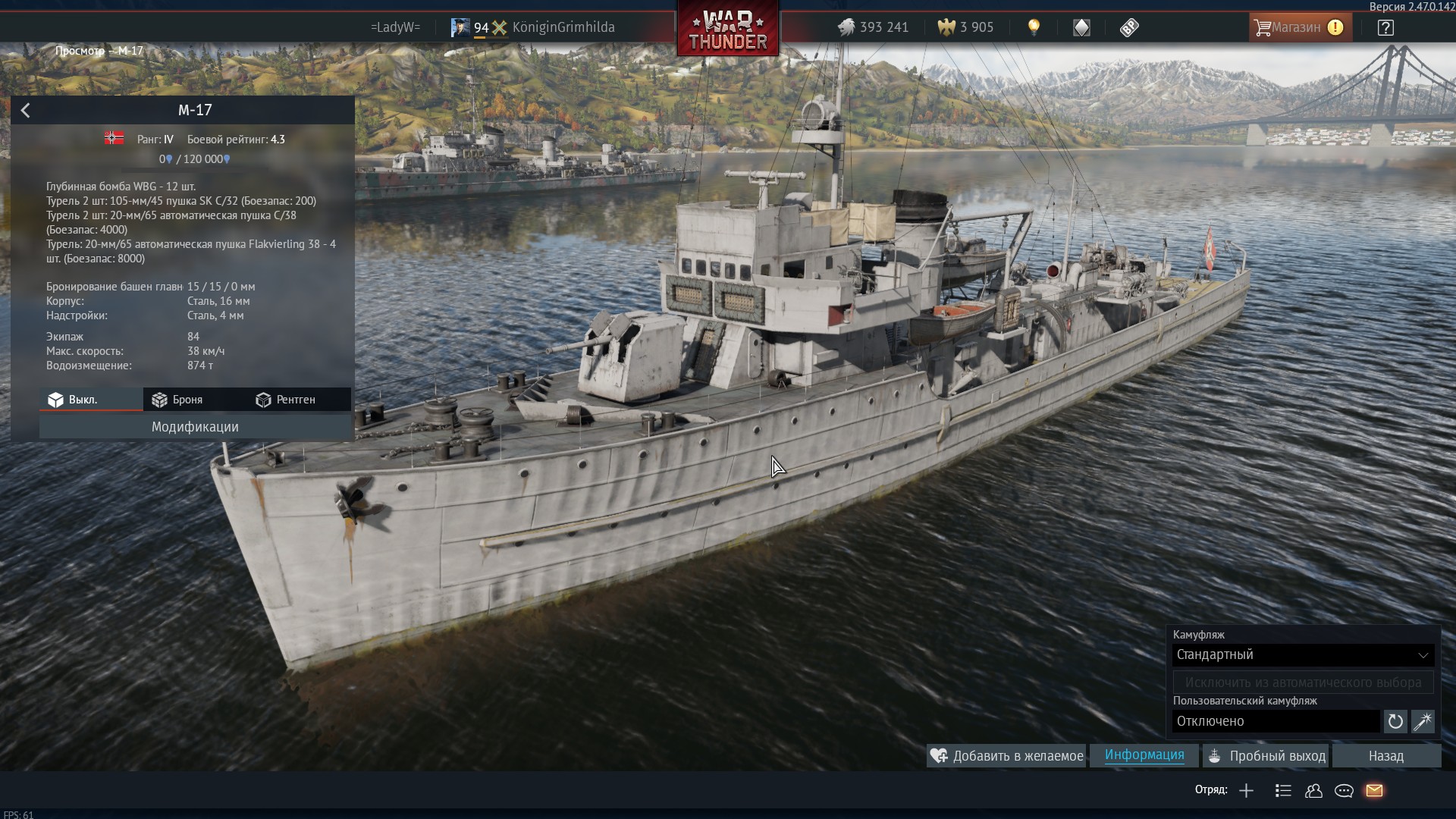The width and height of the screenshot is (1456, 819).
Task: Click the silver lions balance 393 241
Action: [873, 27]
